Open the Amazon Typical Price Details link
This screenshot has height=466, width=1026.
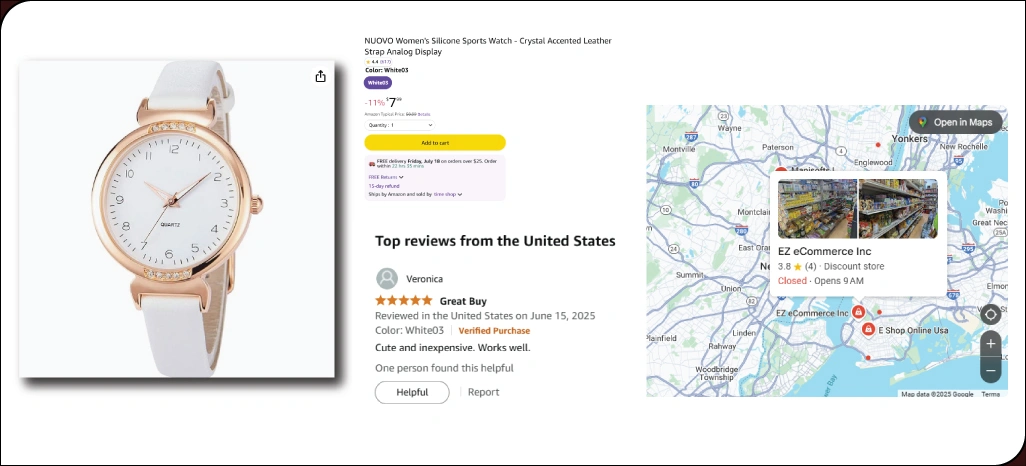click(x=424, y=115)
